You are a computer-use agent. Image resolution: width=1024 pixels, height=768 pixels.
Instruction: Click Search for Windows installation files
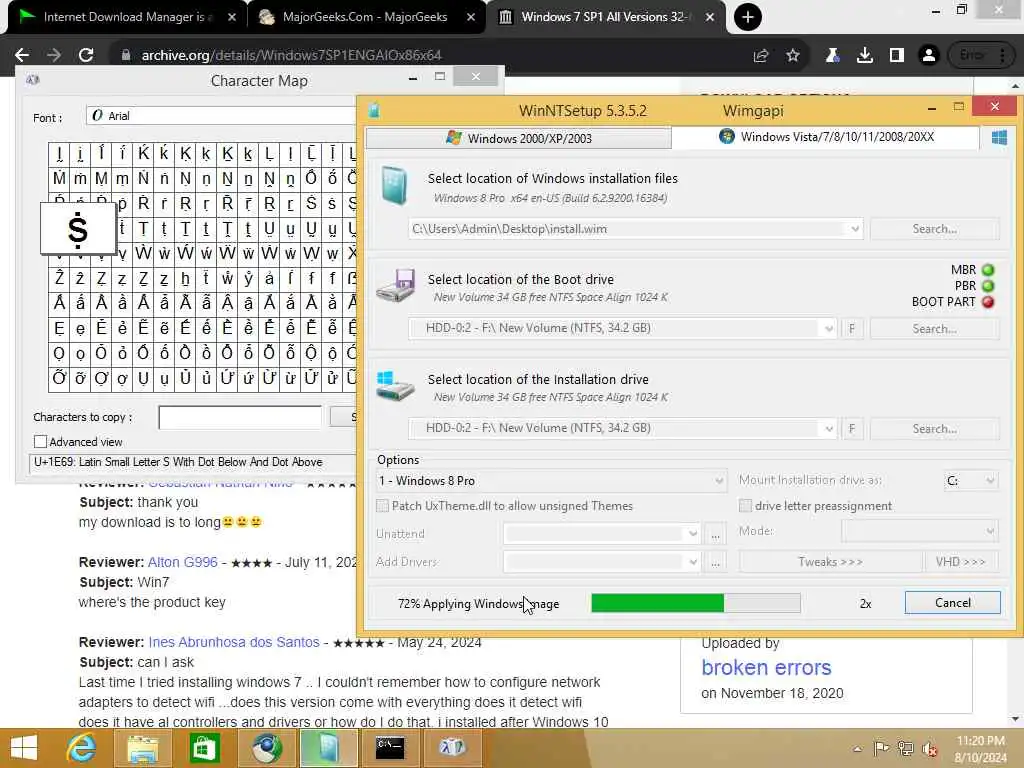[x=935, y=229]
